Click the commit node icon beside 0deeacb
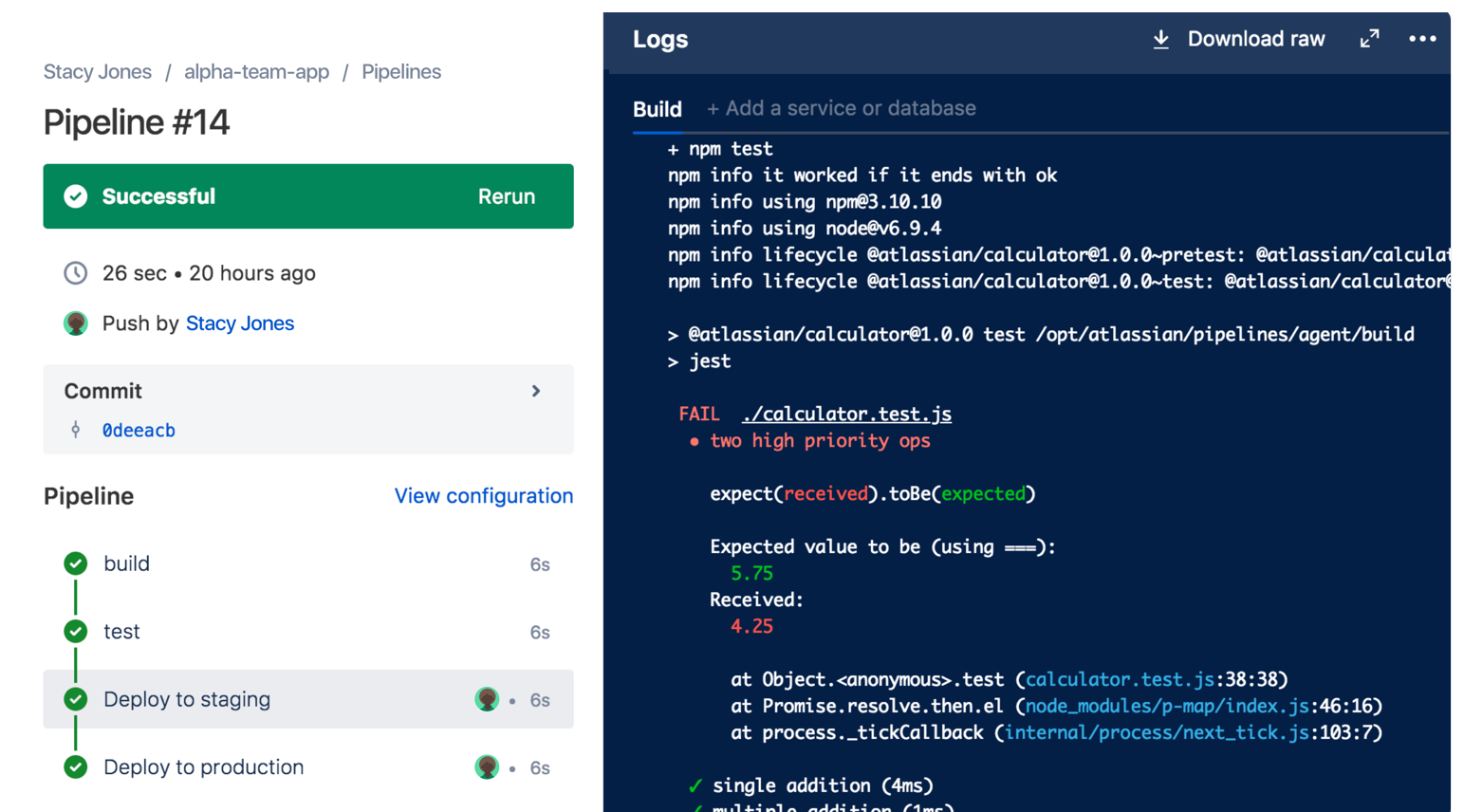The image size is (1464, 812). coord(76,430)
